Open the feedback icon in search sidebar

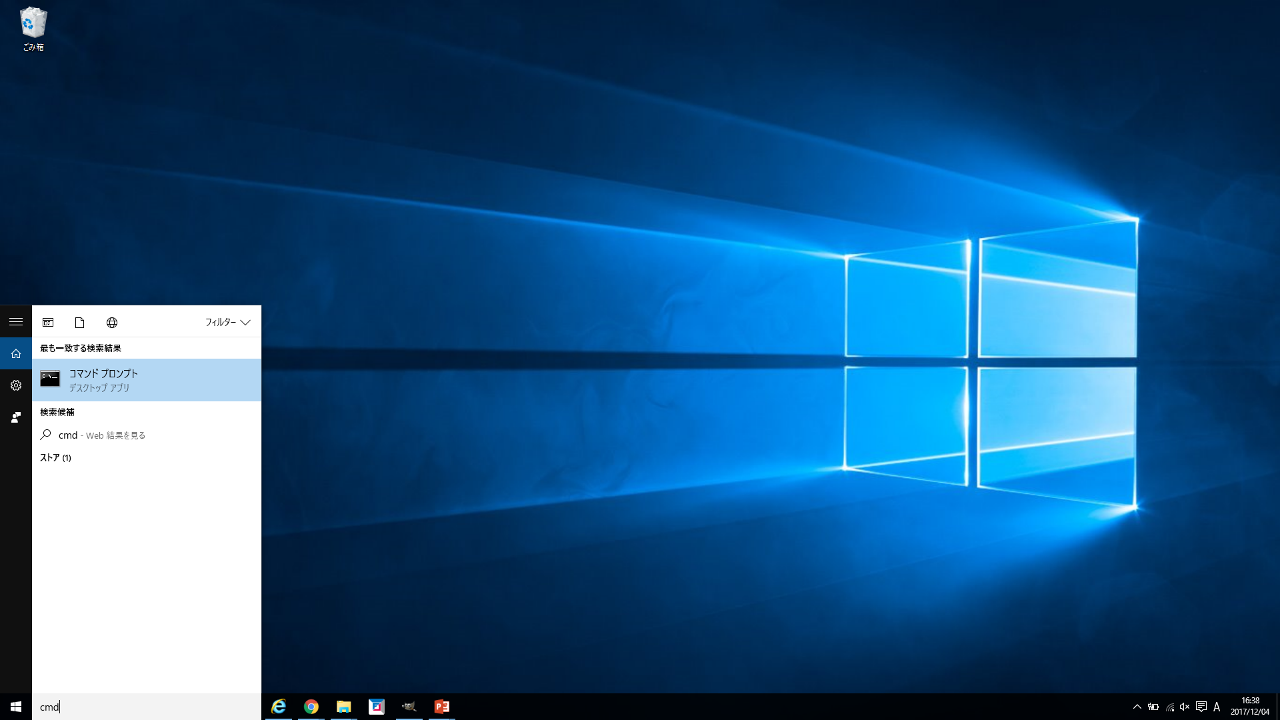16,417
